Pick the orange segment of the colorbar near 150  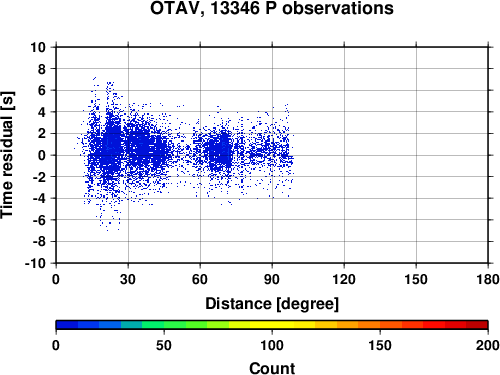[x=380, y=325]
